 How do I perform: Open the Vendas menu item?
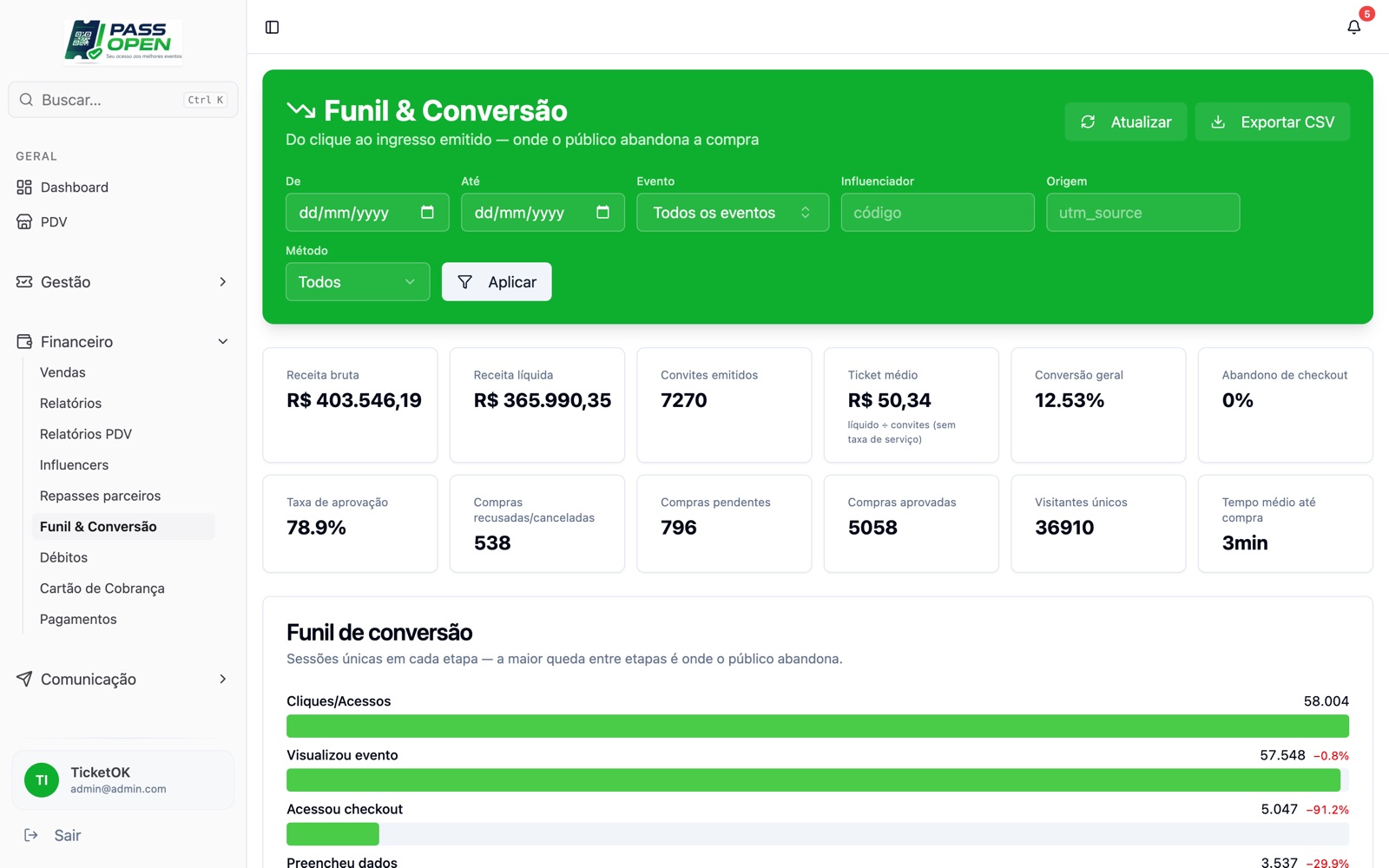(63, 372)
